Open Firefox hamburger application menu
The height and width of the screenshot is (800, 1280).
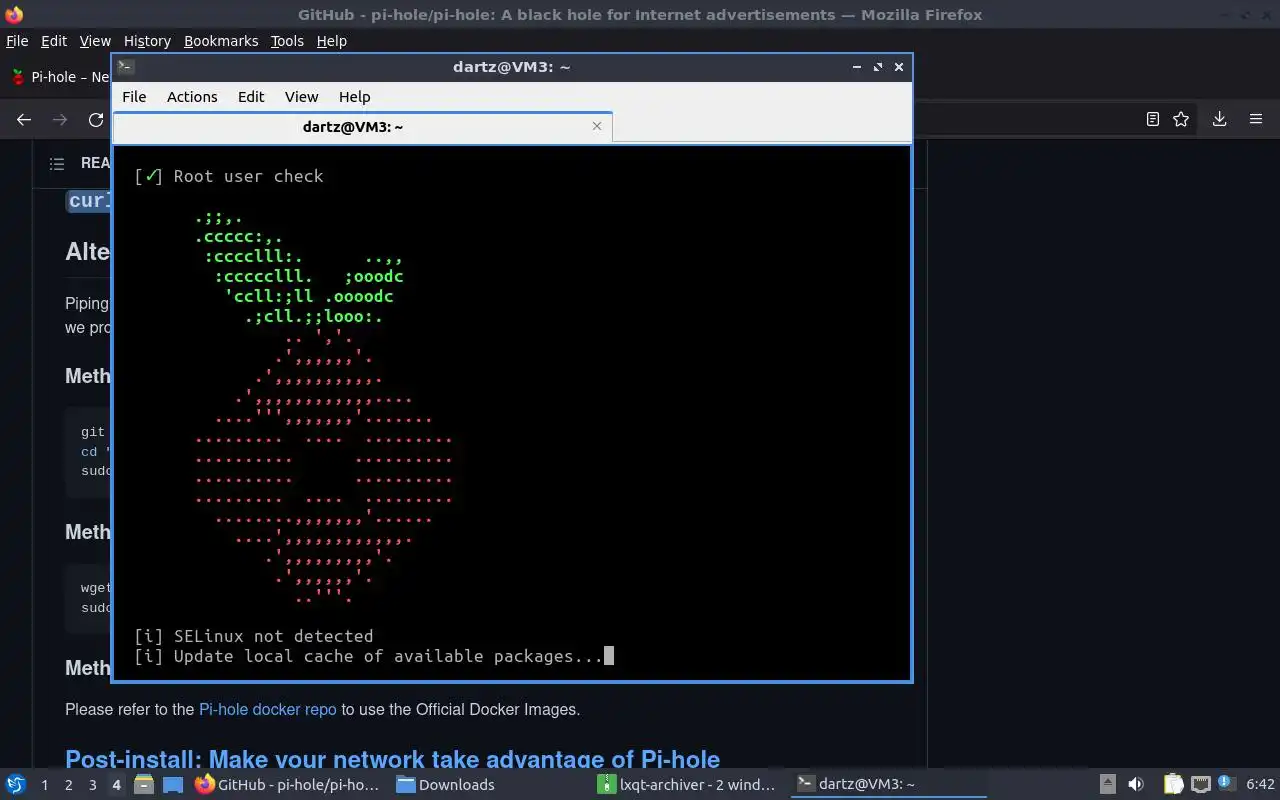click(x=1256, y=119)
